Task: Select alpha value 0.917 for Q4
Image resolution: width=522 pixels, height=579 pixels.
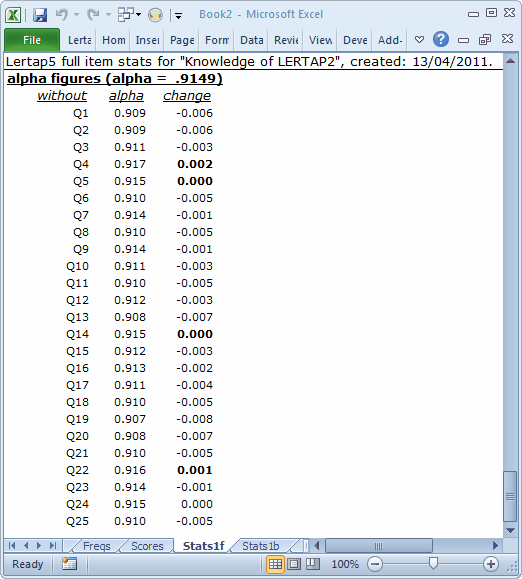Action: (130, 164)
